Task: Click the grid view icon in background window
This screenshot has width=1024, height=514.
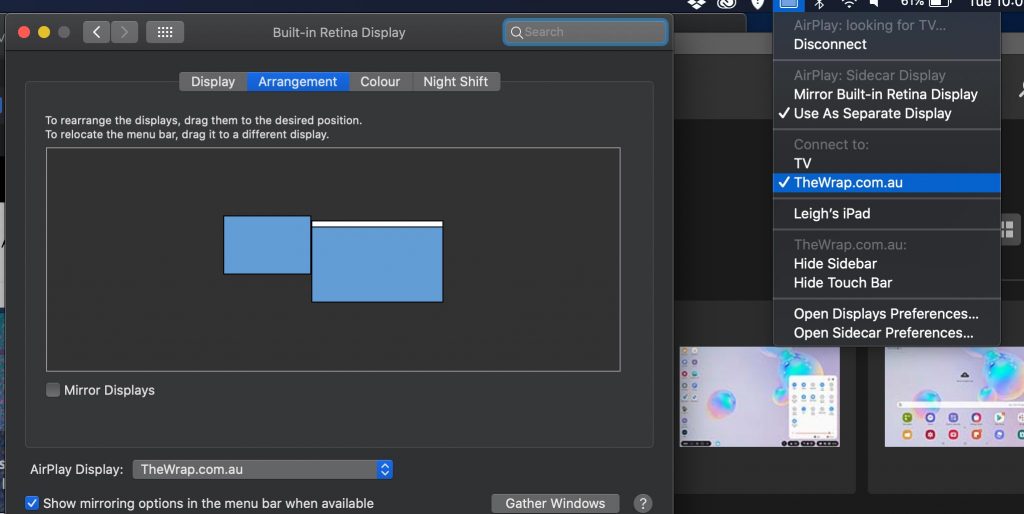Action: pyautogui.click(x=1008, y=229)
